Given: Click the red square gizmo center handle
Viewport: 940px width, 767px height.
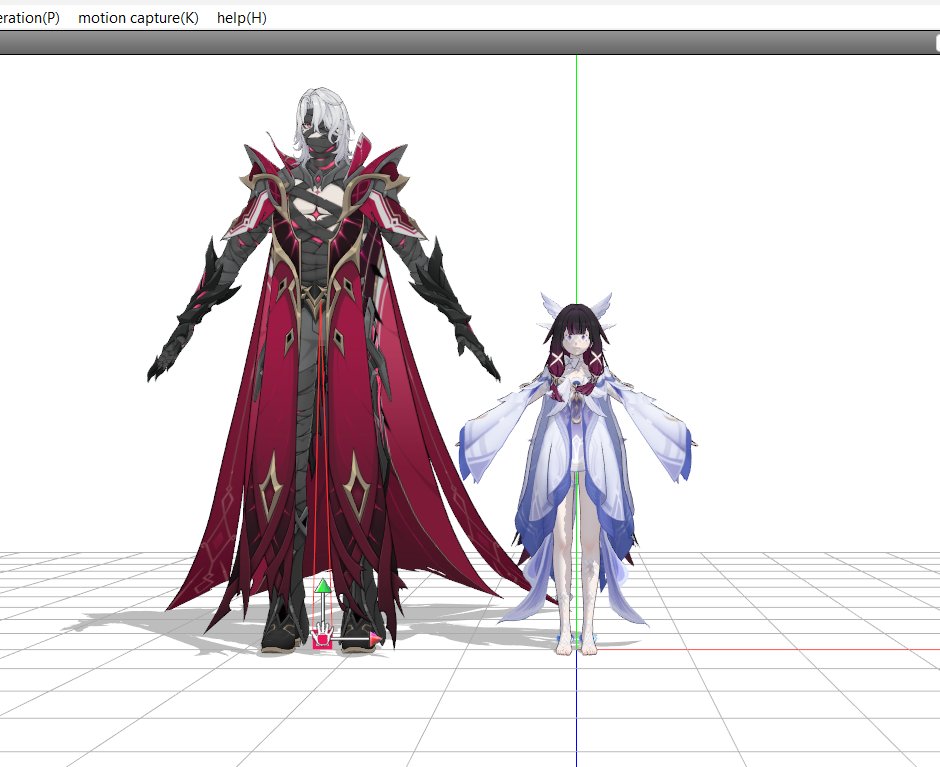Looking at the screenshot, I should [x=322, y=638].
